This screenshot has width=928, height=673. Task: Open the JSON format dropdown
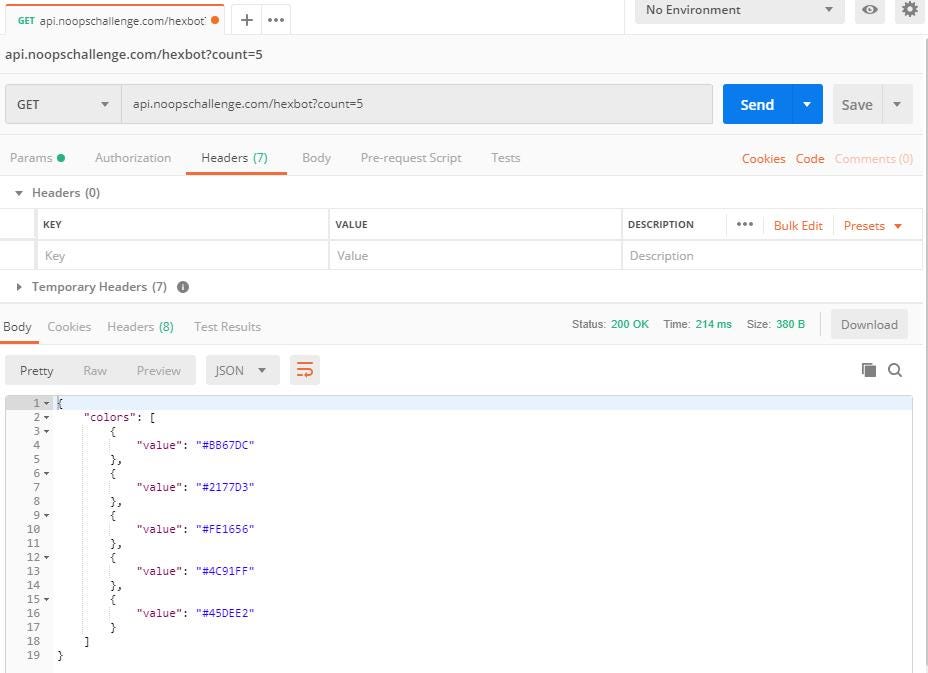(x=242, y=370)
